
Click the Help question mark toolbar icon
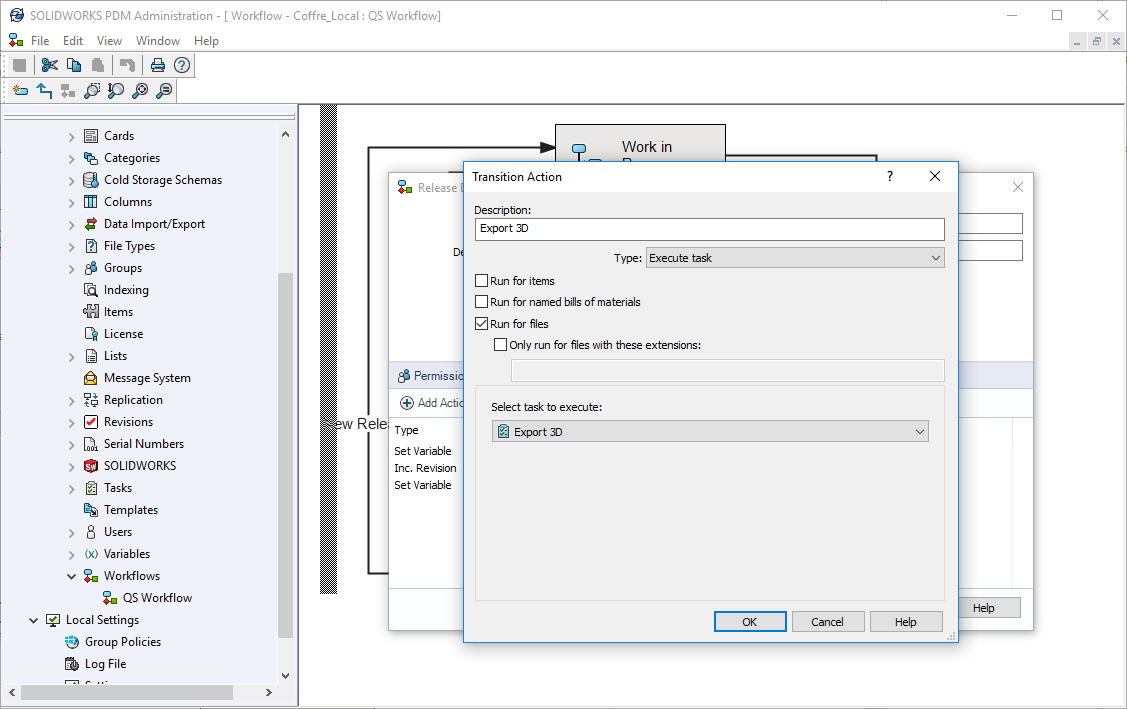[181, 65]
